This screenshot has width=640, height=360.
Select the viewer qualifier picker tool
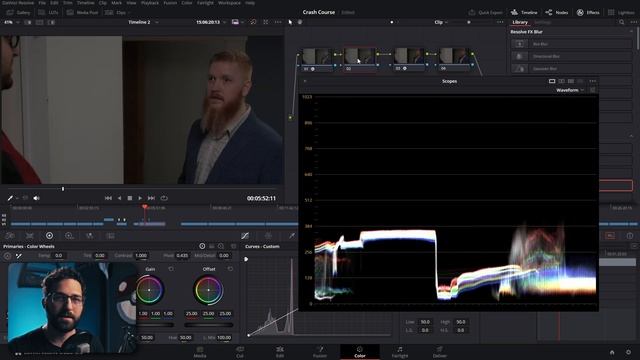tap(10, 198)
